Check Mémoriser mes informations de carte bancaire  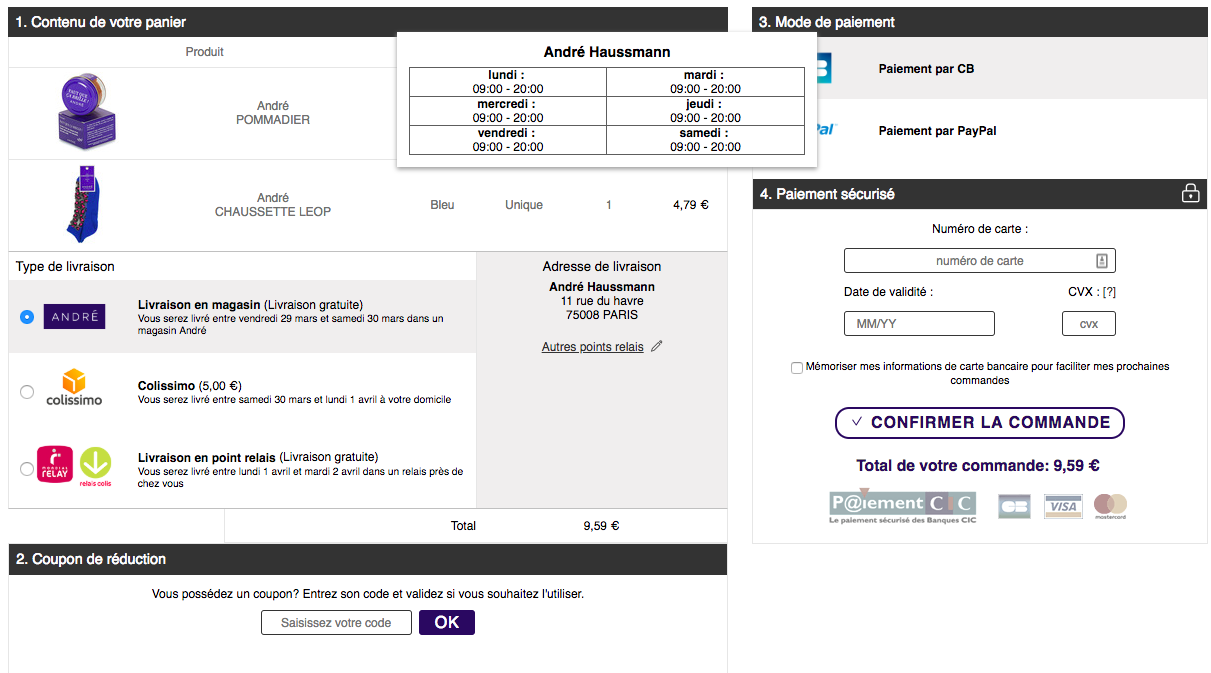797,368
